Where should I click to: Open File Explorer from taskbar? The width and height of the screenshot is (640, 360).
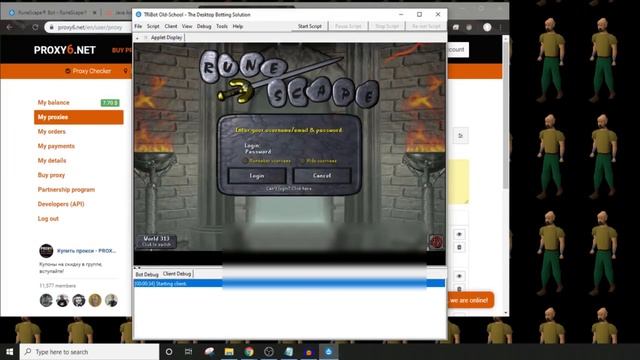[x=229, y=351]
